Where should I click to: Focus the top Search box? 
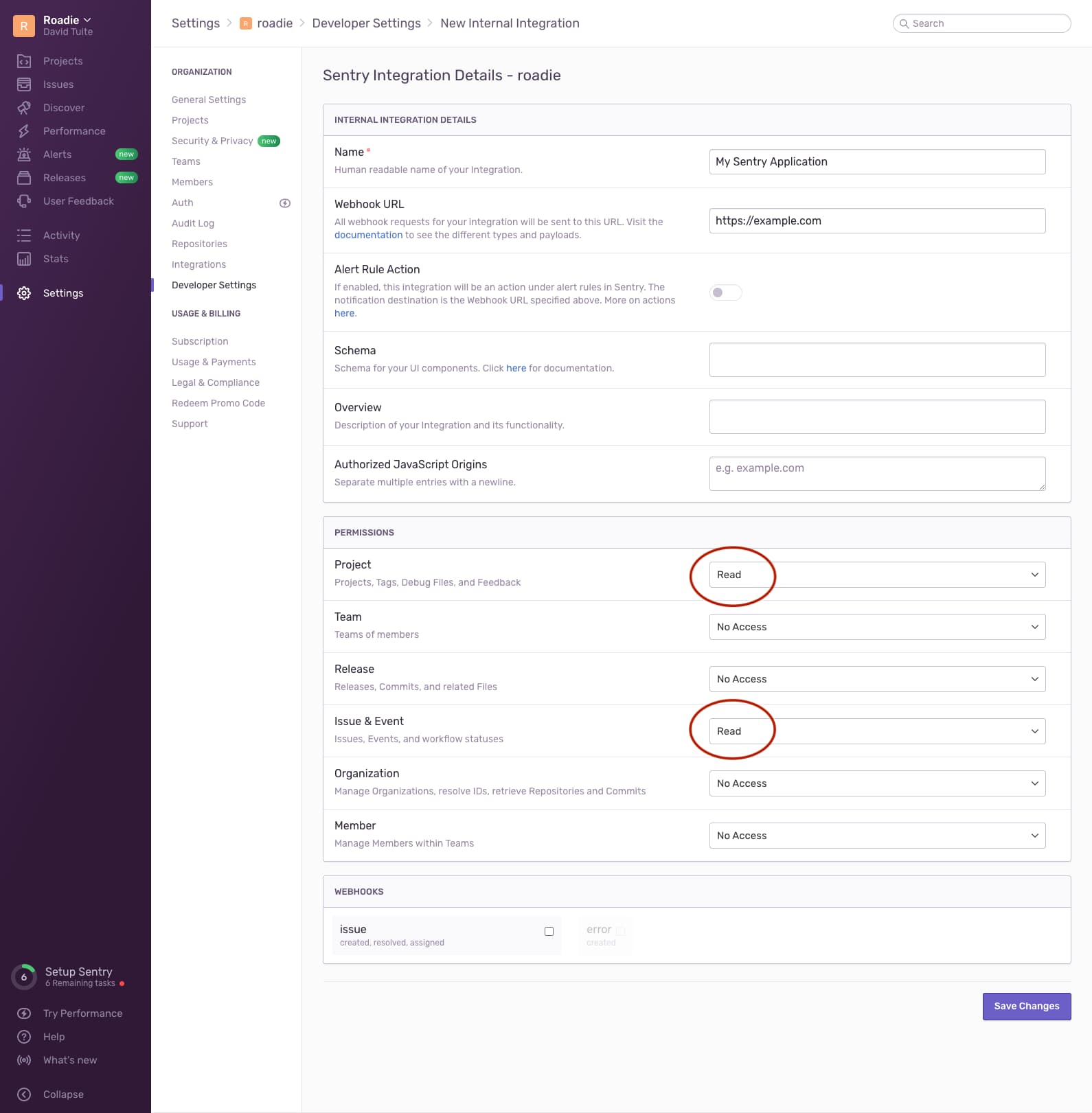(x=981, y=23)
